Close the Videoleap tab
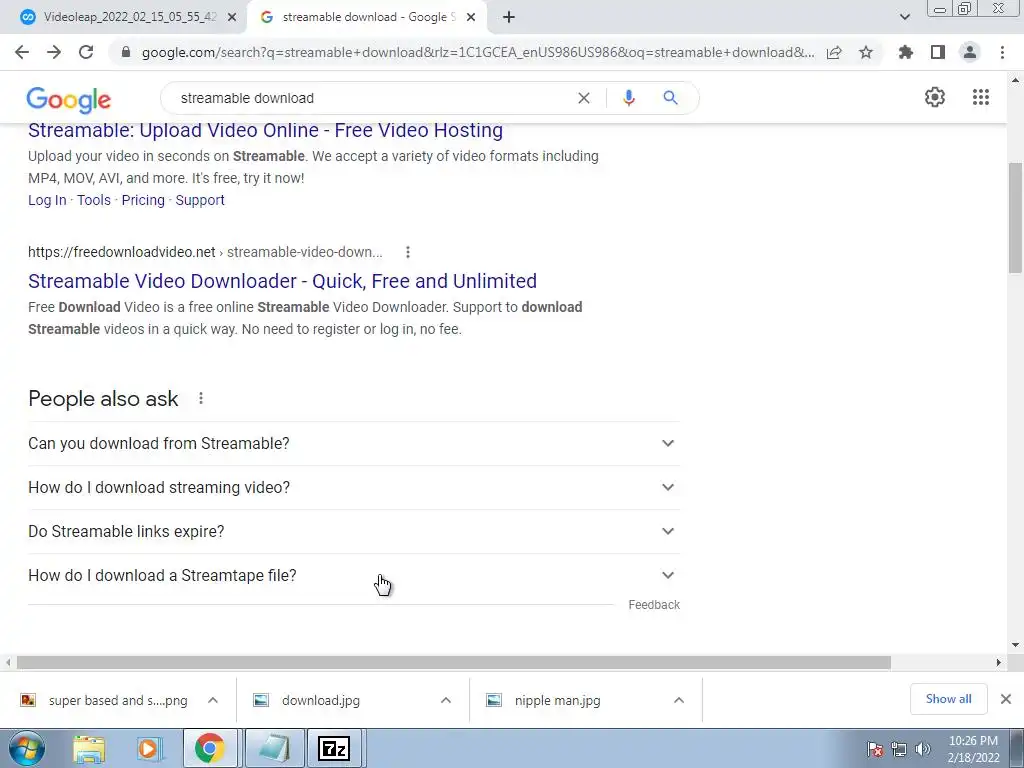This screenshot has width=1024, height=768. 232,18
